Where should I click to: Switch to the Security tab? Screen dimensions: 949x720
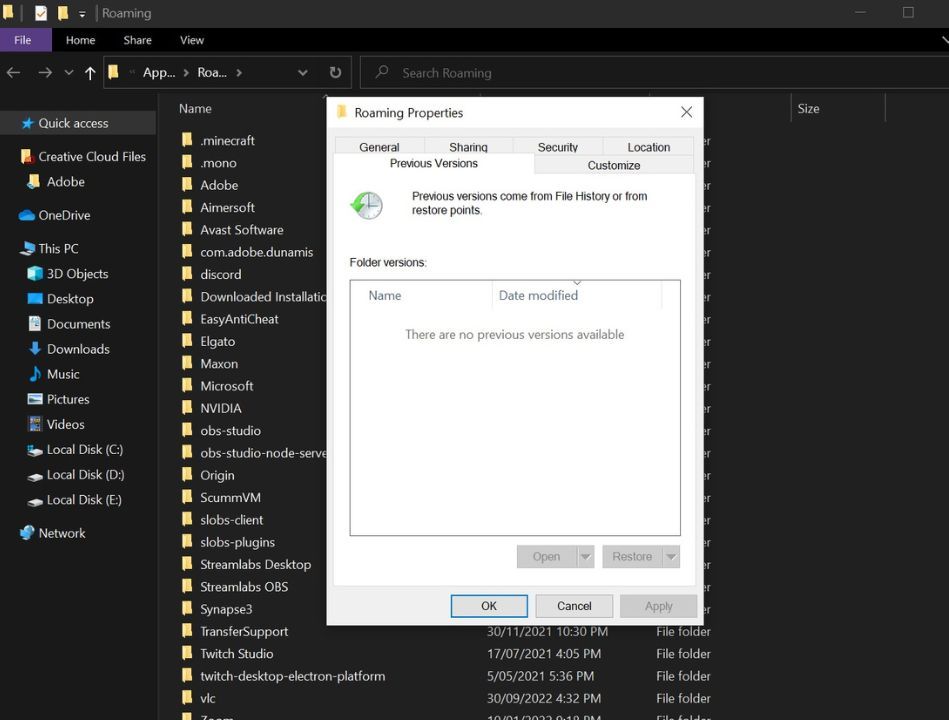tap(557, 146)
